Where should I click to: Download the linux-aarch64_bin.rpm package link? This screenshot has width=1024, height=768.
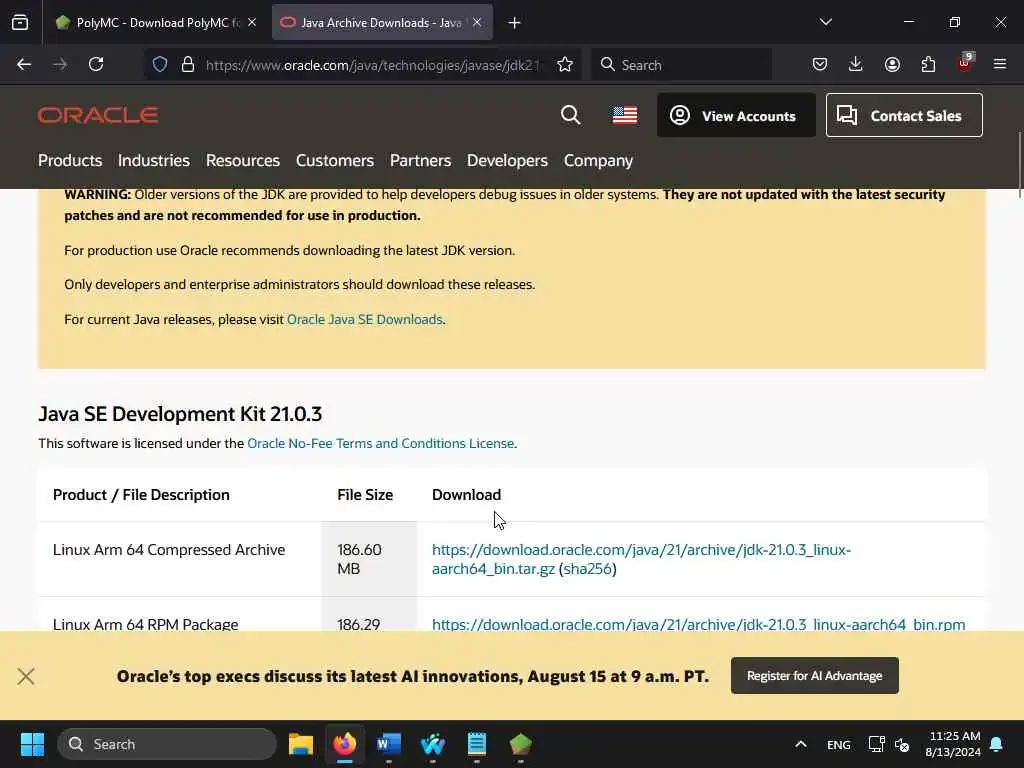coord(699,624)
